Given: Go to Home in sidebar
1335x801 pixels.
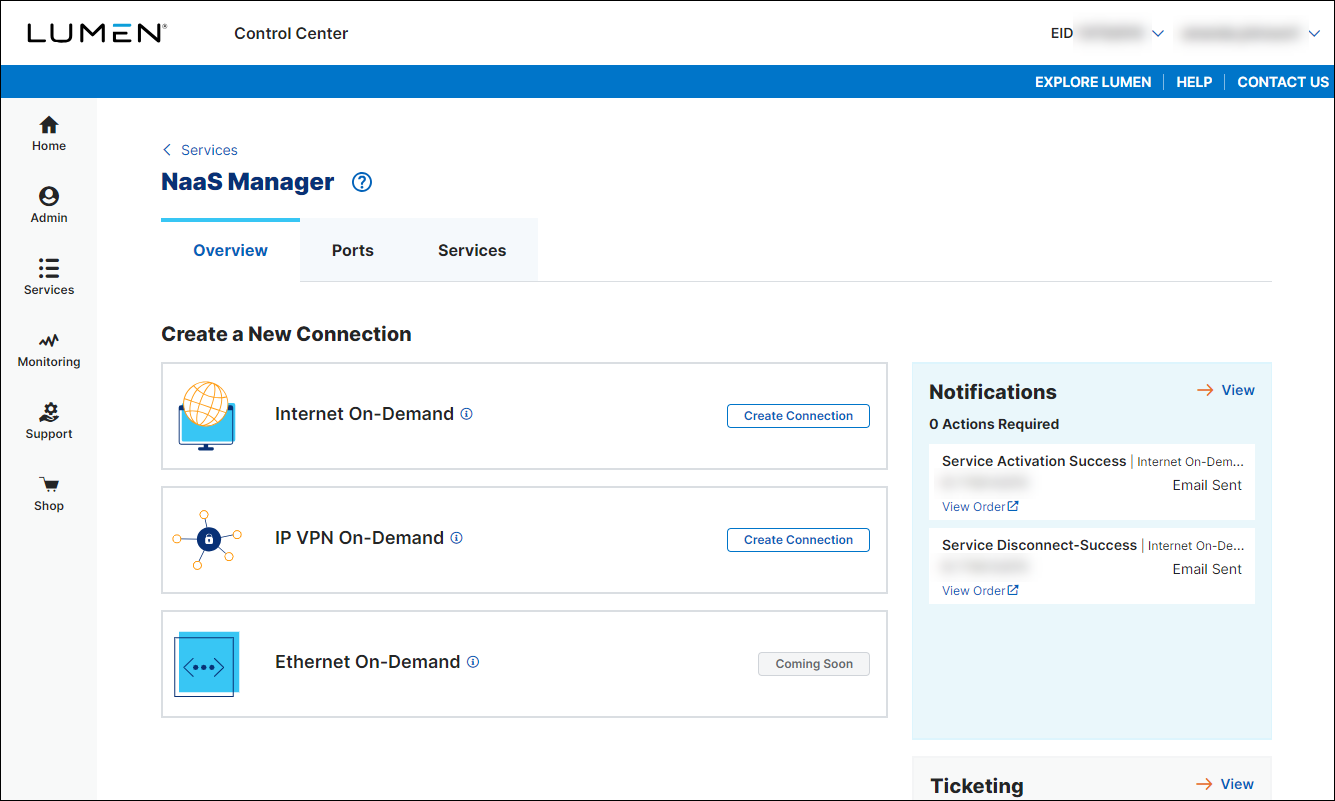Looking at the screenshot, I should 48,133.
